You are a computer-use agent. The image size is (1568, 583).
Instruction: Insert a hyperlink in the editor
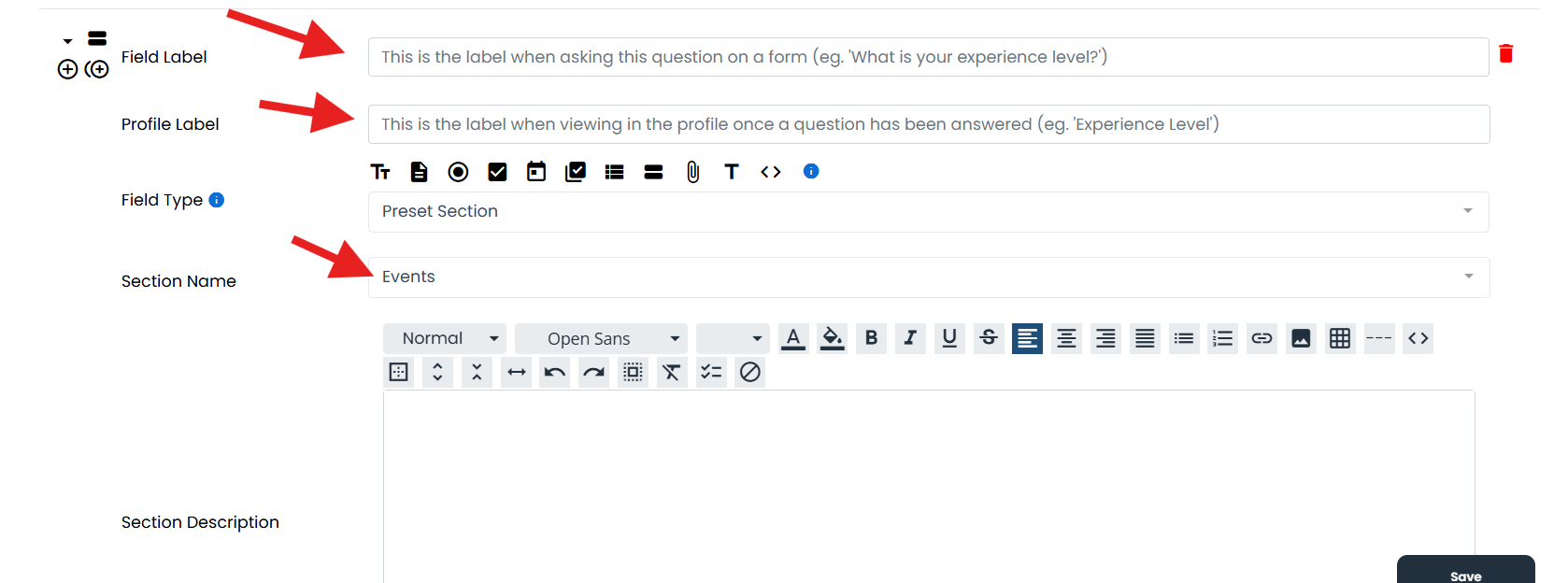coord(1262,338)
